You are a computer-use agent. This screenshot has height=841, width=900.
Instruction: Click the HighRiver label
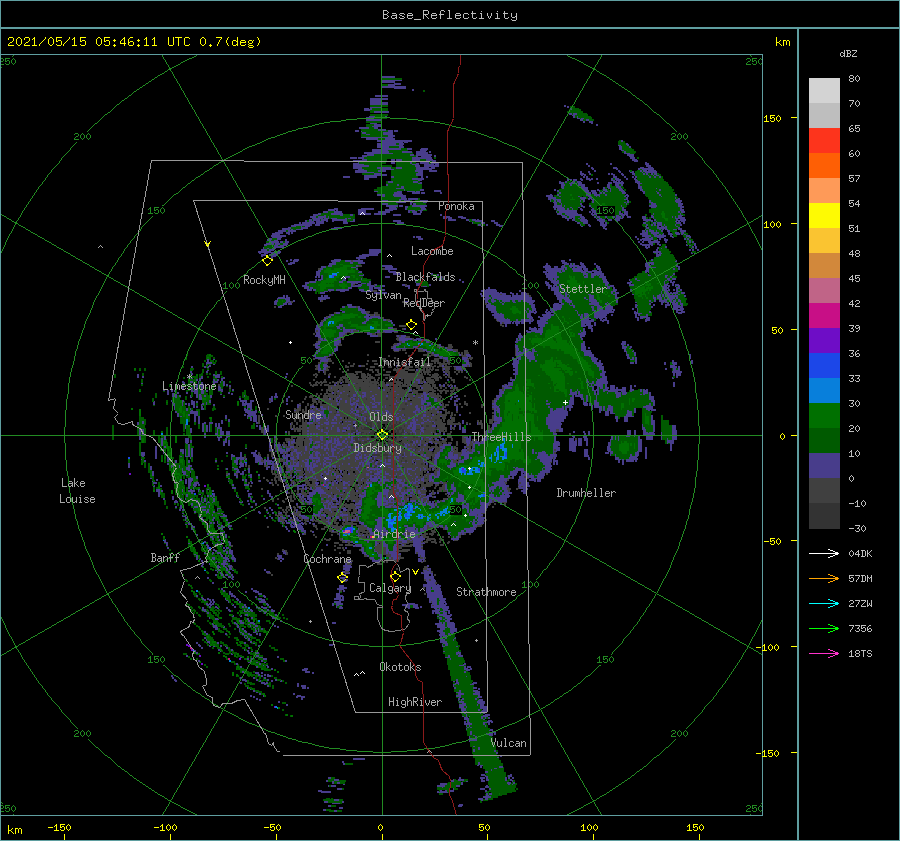tap(415, 702)
